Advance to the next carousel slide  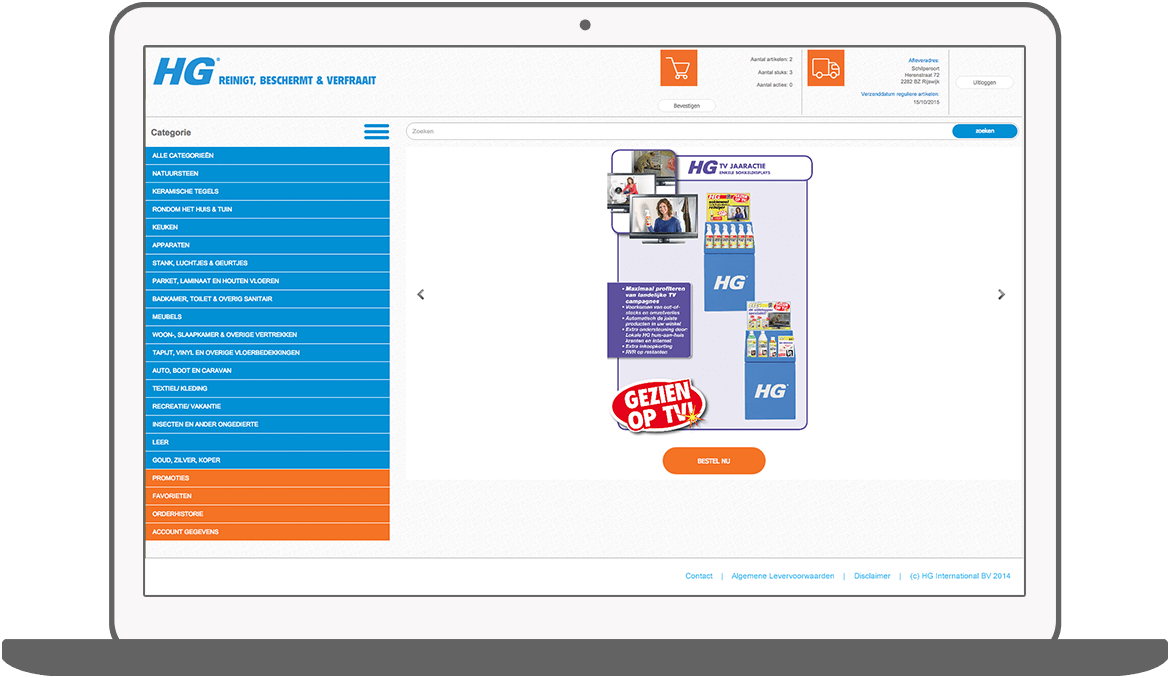[x=1001, y=295]
